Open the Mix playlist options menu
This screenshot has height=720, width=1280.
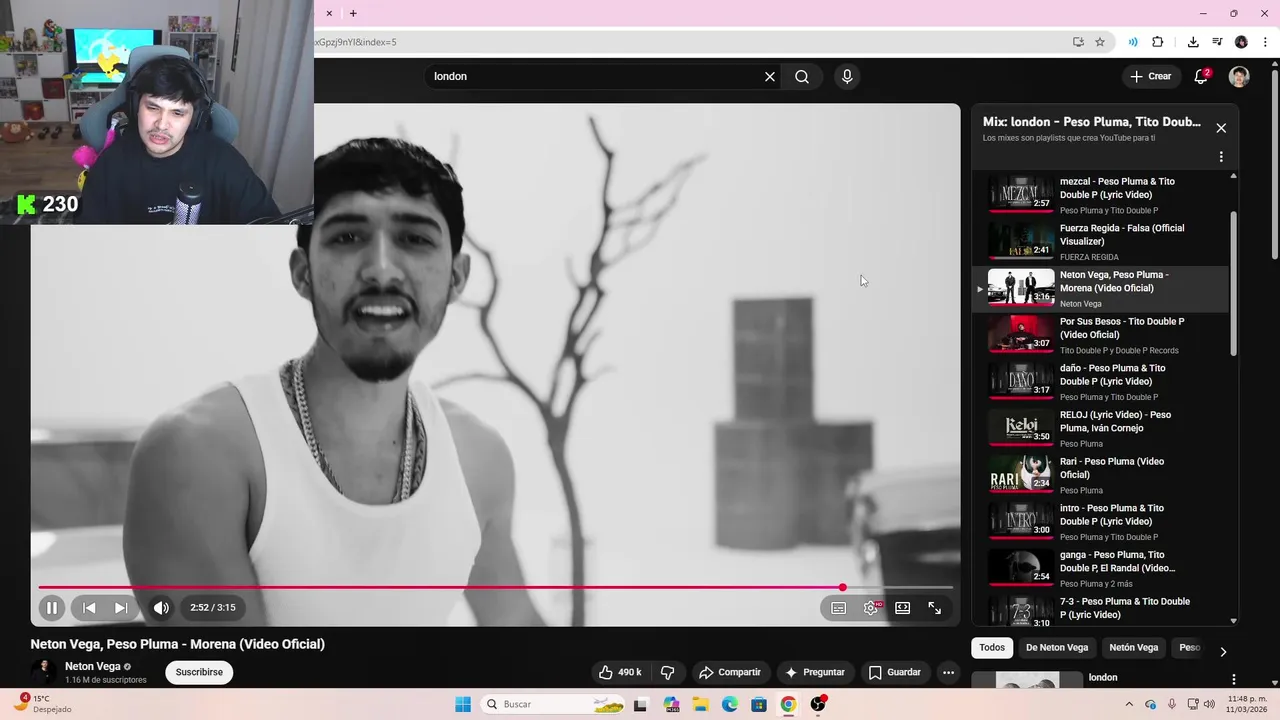(x=1221, y=157)
